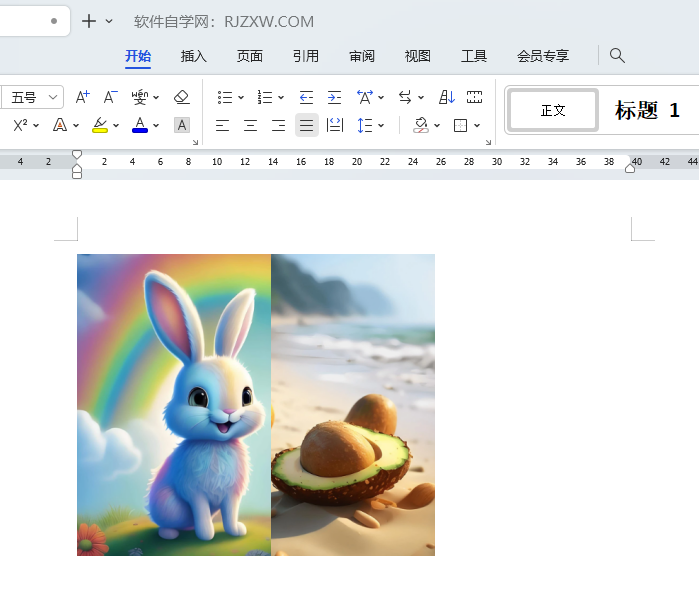Image resolution: width=699 pixels, height=598 pixels.
Task: Click the first-line indent ruler marker
Action: pyautogui.click(x=77, y=155)
